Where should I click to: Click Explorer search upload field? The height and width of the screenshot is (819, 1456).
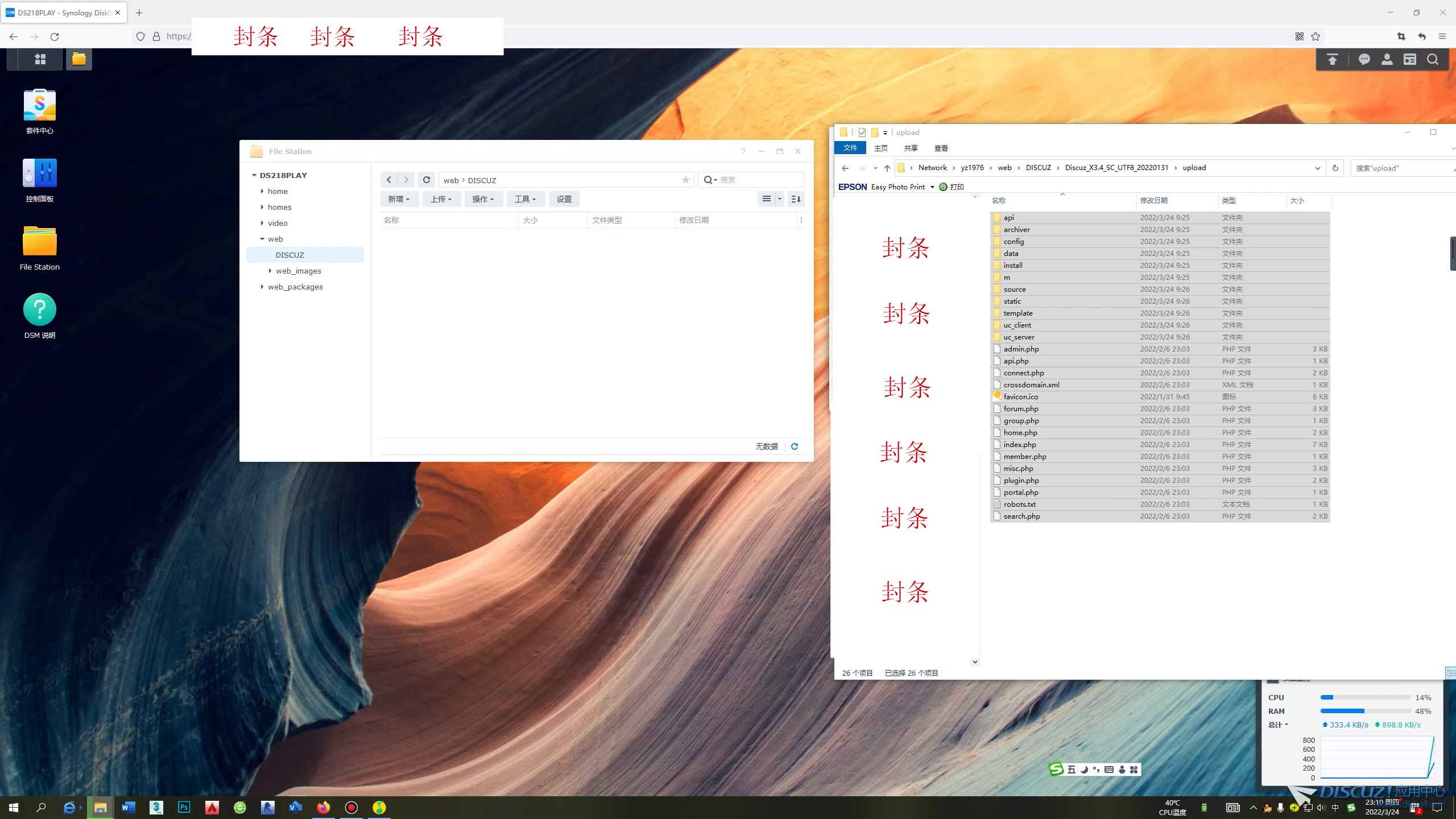click(1402, 168)
